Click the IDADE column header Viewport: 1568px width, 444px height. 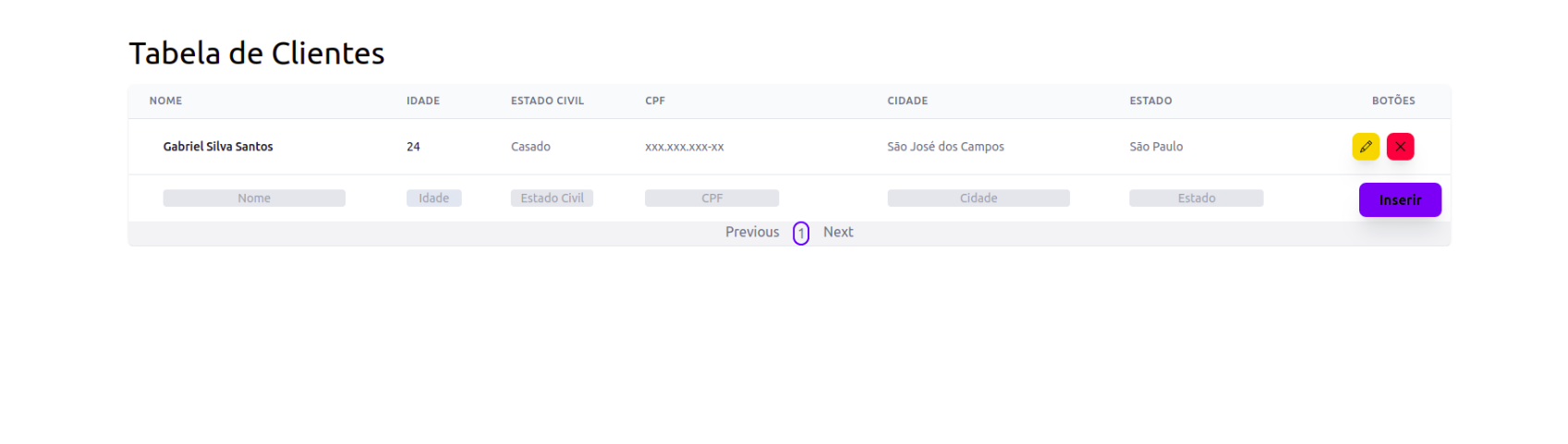(x=423, y=102)
